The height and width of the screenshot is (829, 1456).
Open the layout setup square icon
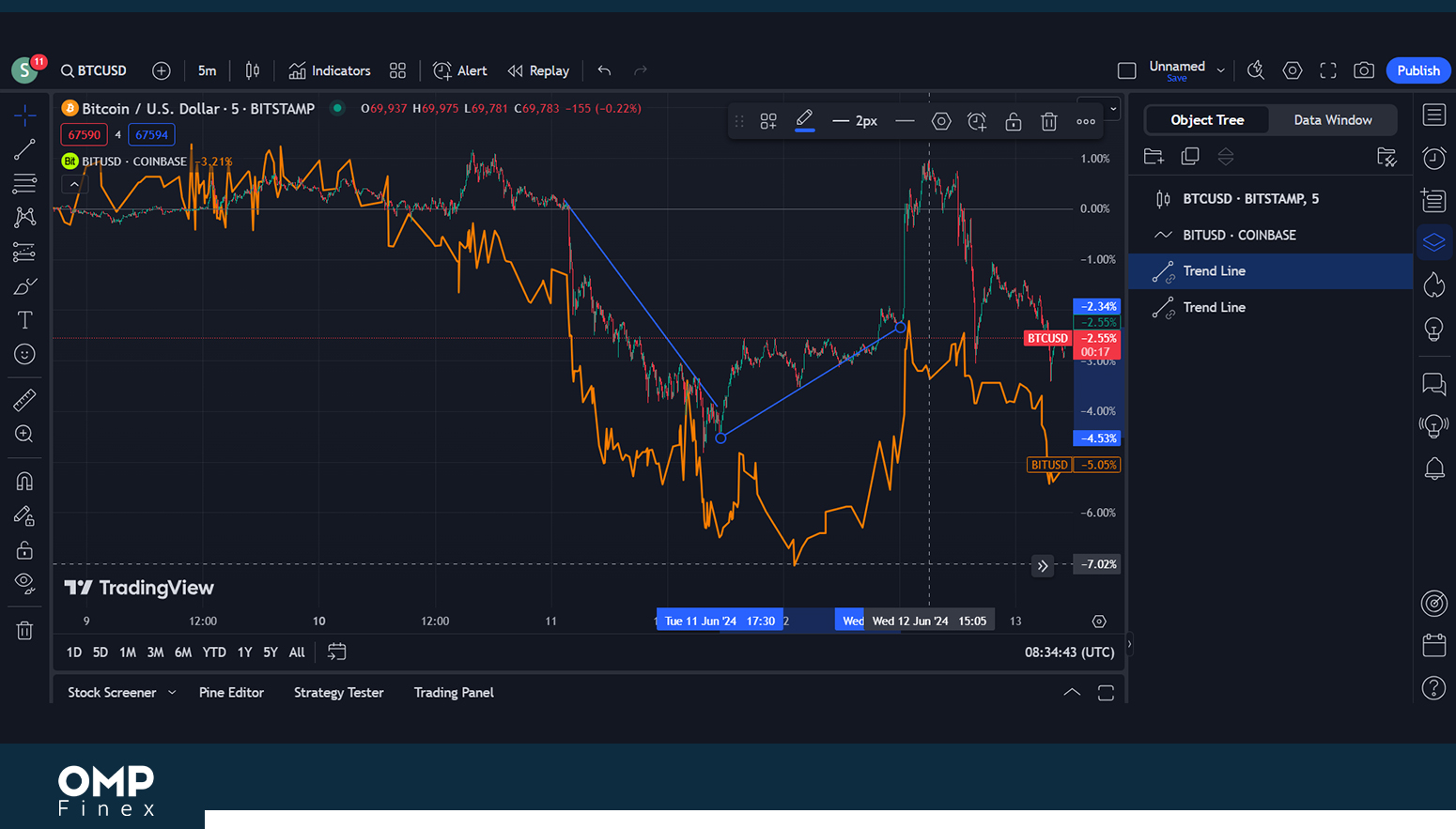[1126, 70]
